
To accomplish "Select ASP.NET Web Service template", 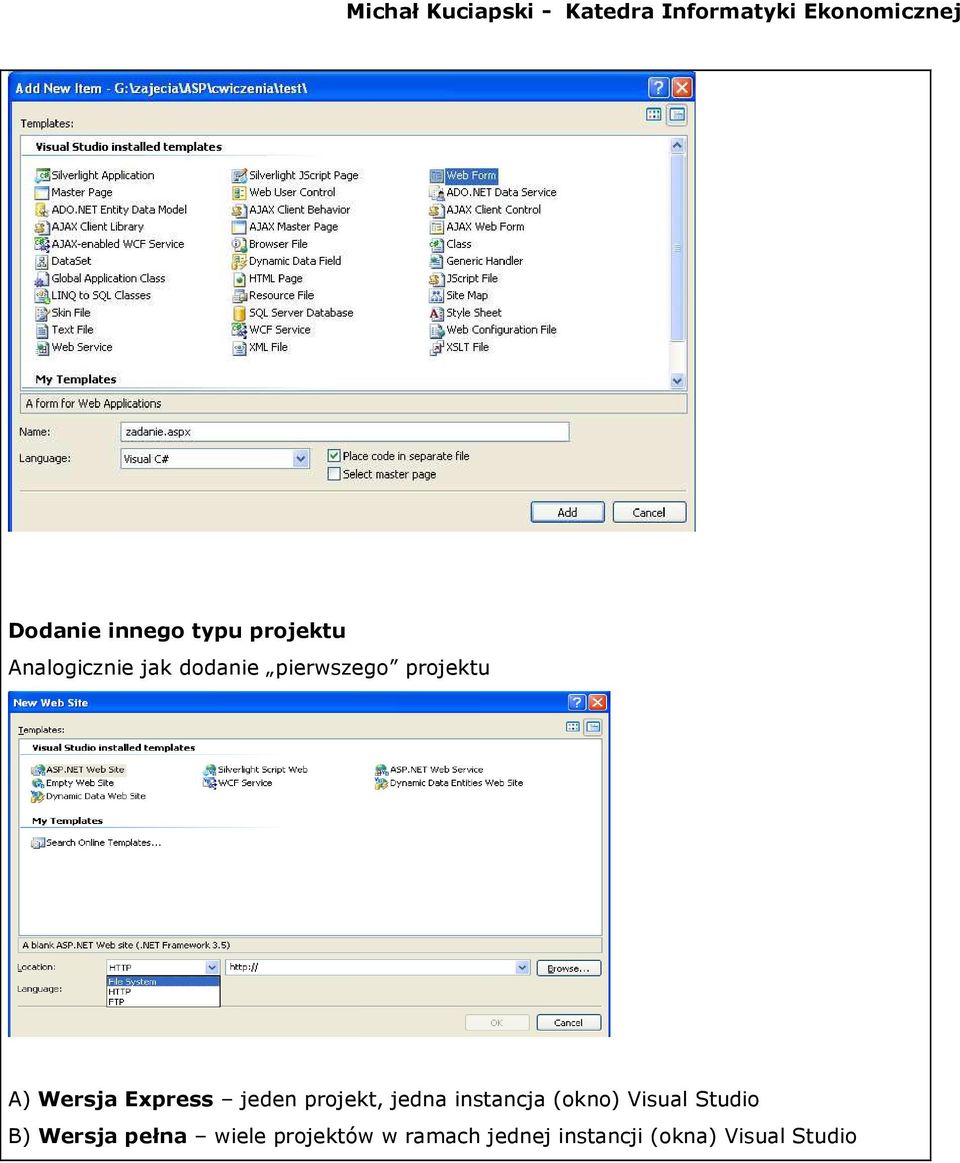I will coord(430,770).
